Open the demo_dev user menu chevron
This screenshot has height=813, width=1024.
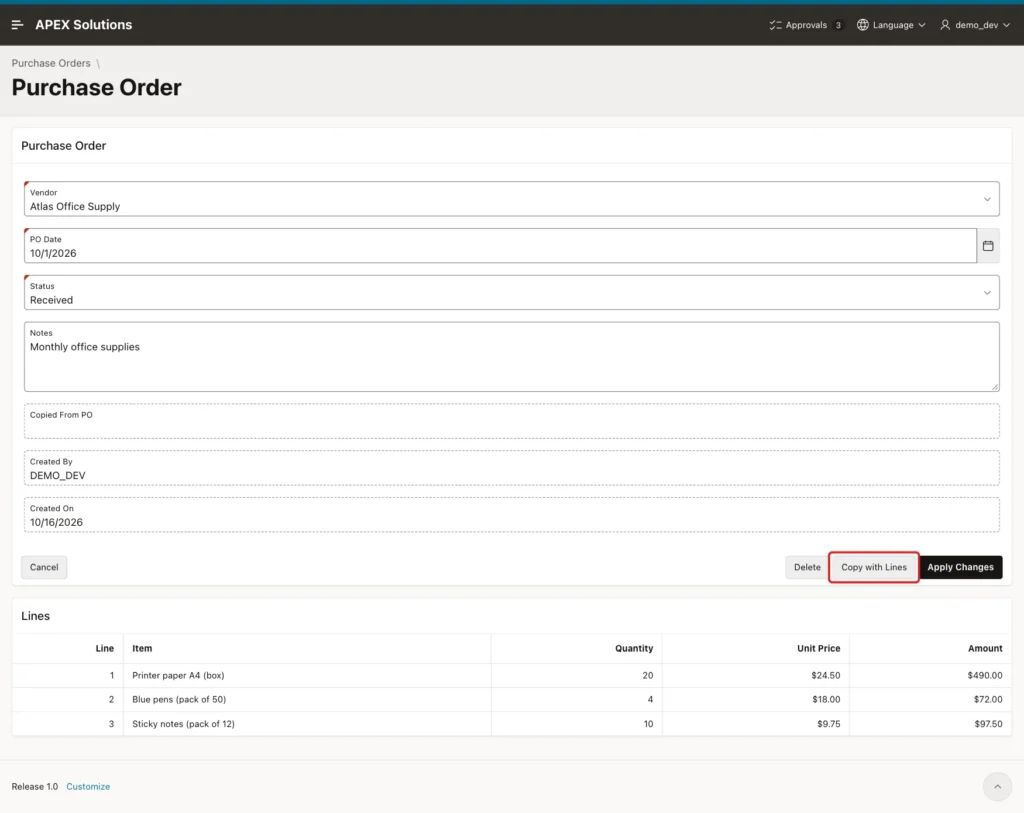[1006, 25]
